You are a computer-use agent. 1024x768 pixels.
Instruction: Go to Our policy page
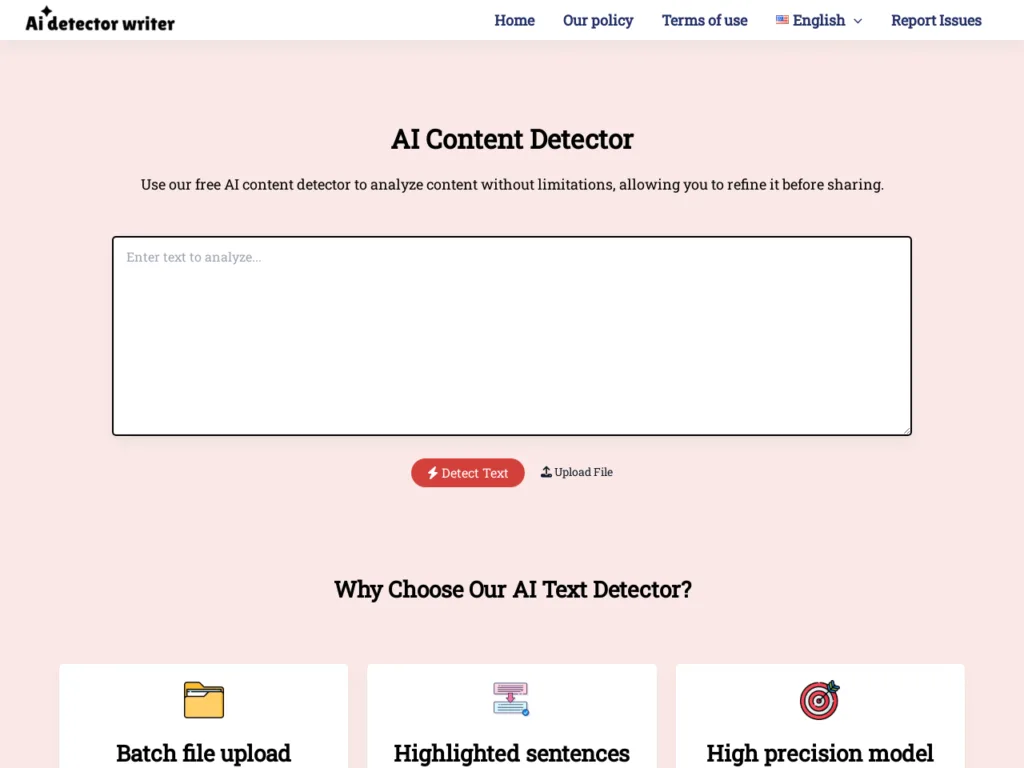(598, 20)
